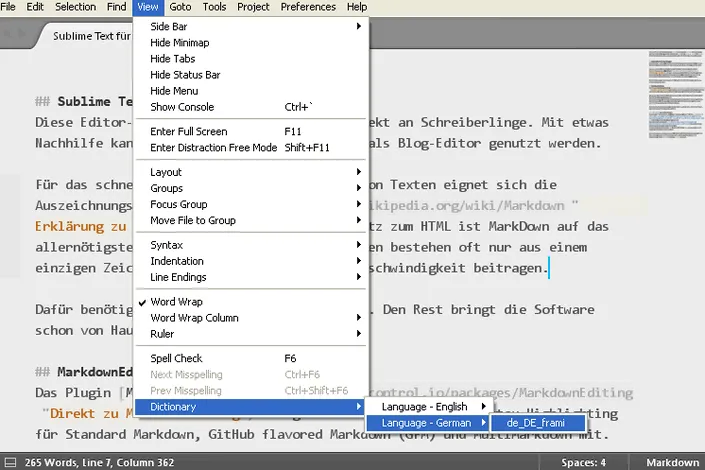Choose Hide Status Bar
The width and height of the screenshot is (705, 470).
(x=251, y=75)
